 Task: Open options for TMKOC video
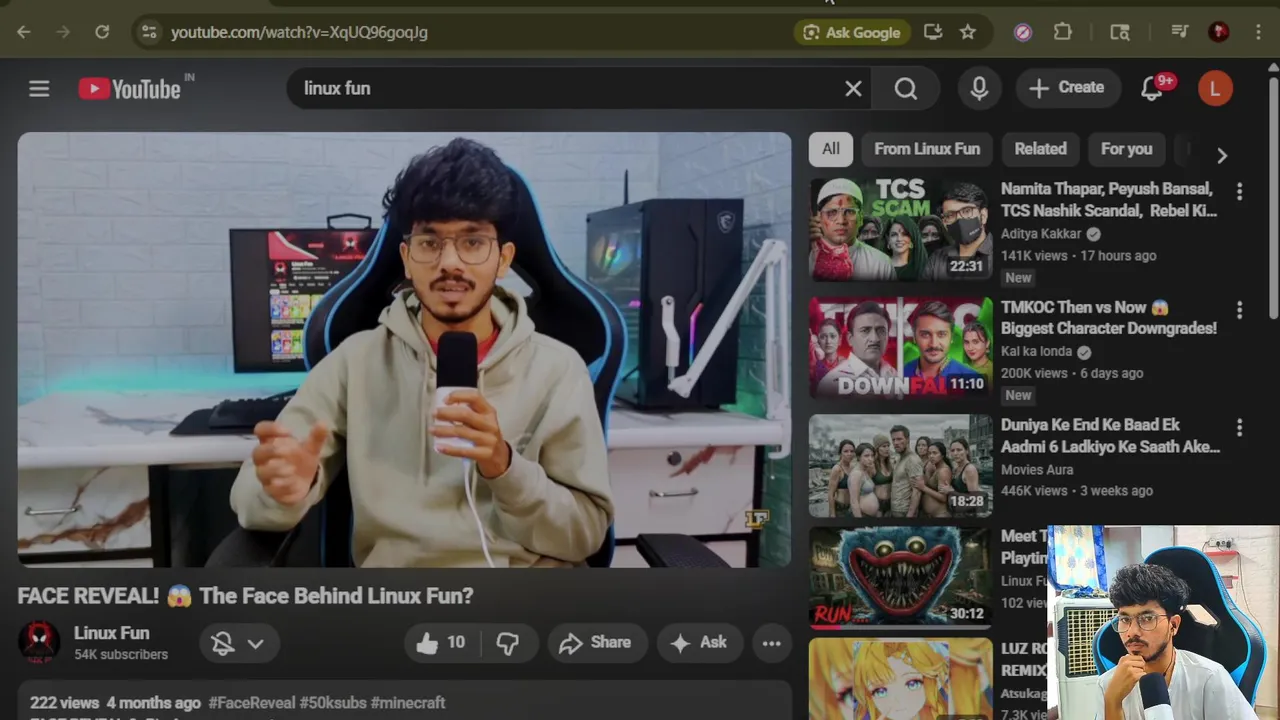pyautogui.click(x=1239, y=310)
